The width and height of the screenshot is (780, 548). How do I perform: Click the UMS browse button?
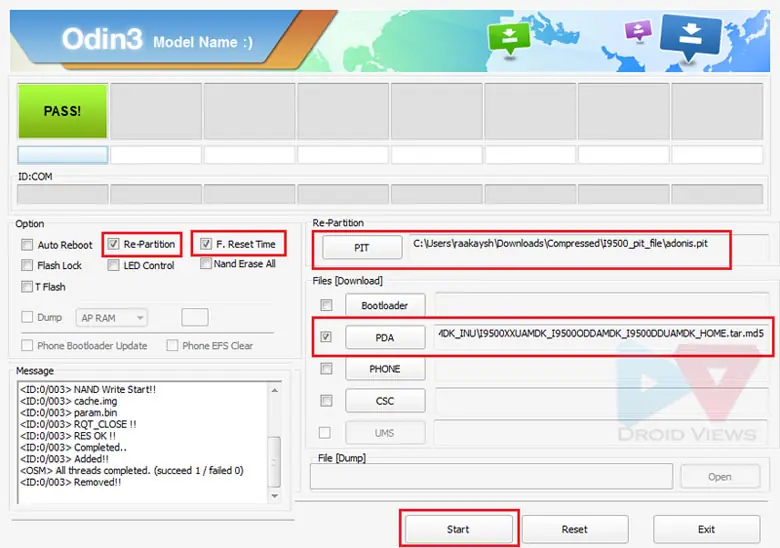[x=385, y=433]
